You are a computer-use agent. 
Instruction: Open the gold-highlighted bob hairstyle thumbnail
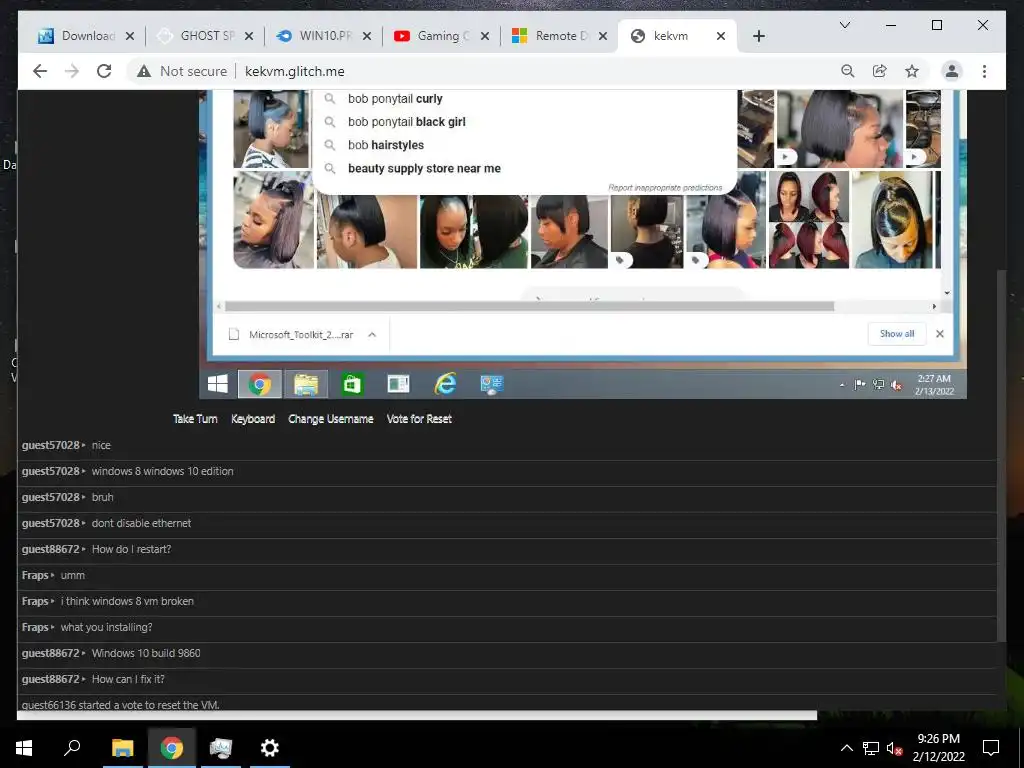click(892, 219)
